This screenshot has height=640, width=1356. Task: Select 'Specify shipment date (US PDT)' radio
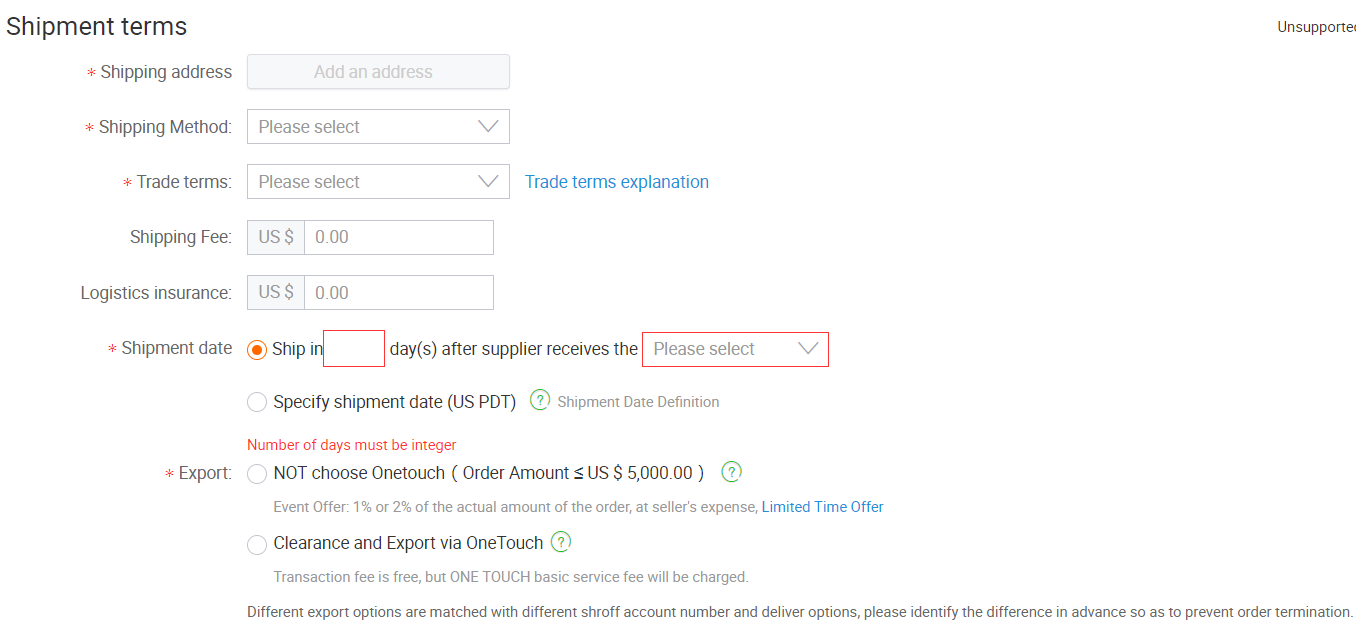257,402
